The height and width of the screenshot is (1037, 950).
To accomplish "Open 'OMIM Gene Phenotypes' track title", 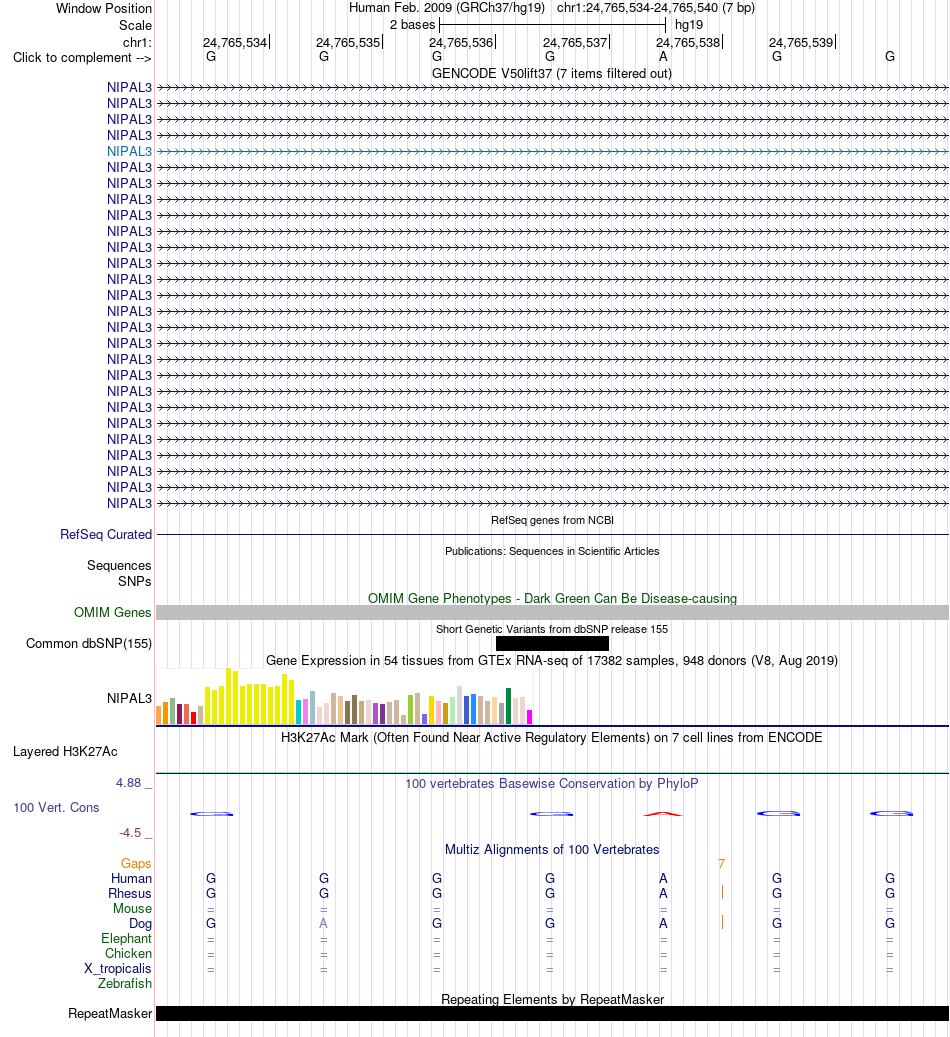I will coord(552,599).
